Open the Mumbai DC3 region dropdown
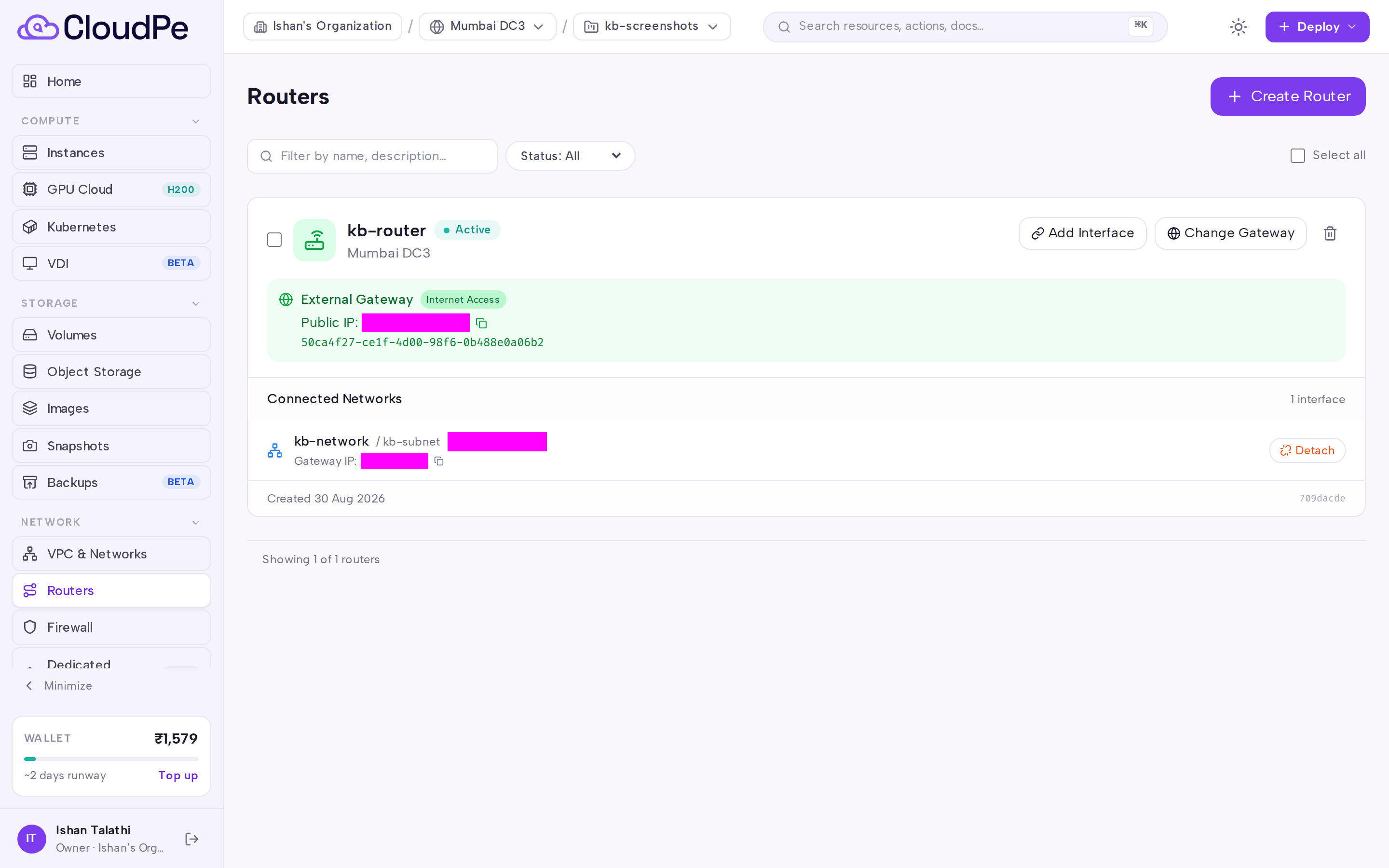The height and width of the screenshot is (868, 1389). click(487, 27)
